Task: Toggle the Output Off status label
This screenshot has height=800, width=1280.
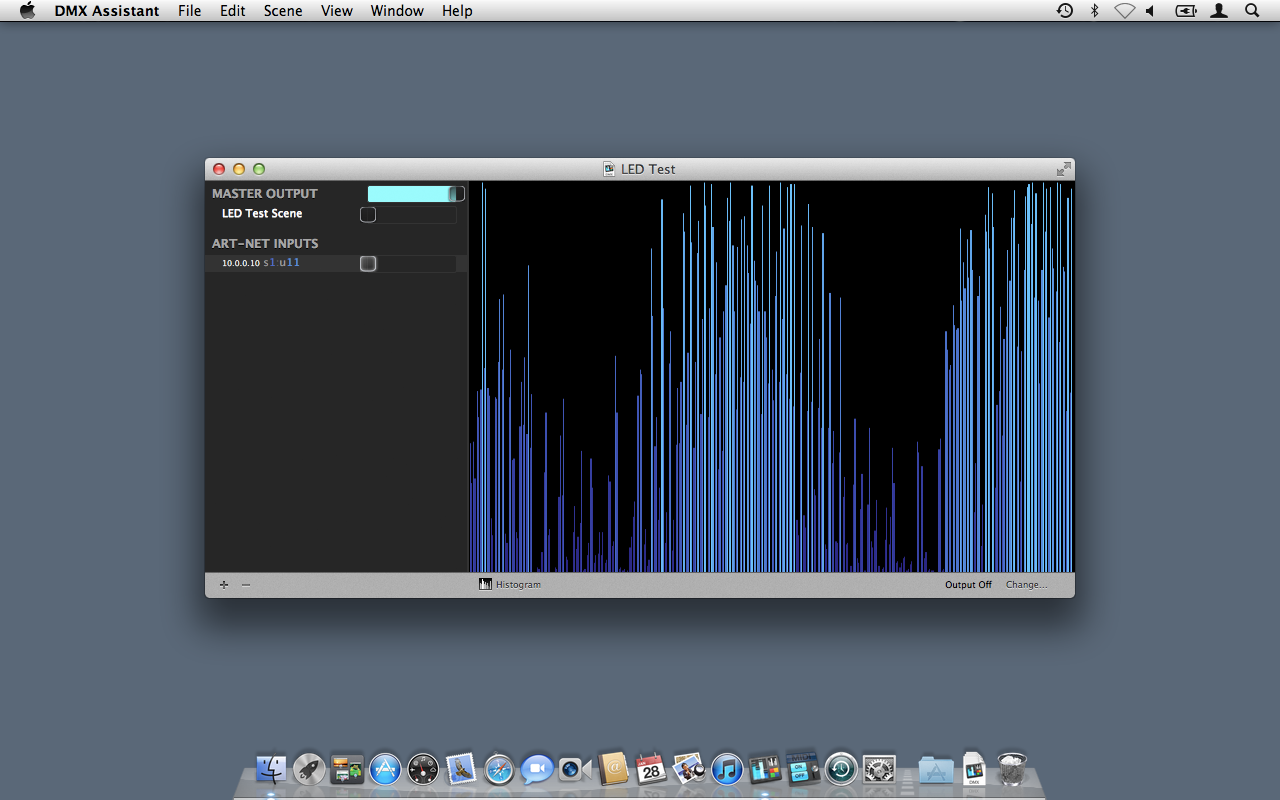Action: [968, 585]
